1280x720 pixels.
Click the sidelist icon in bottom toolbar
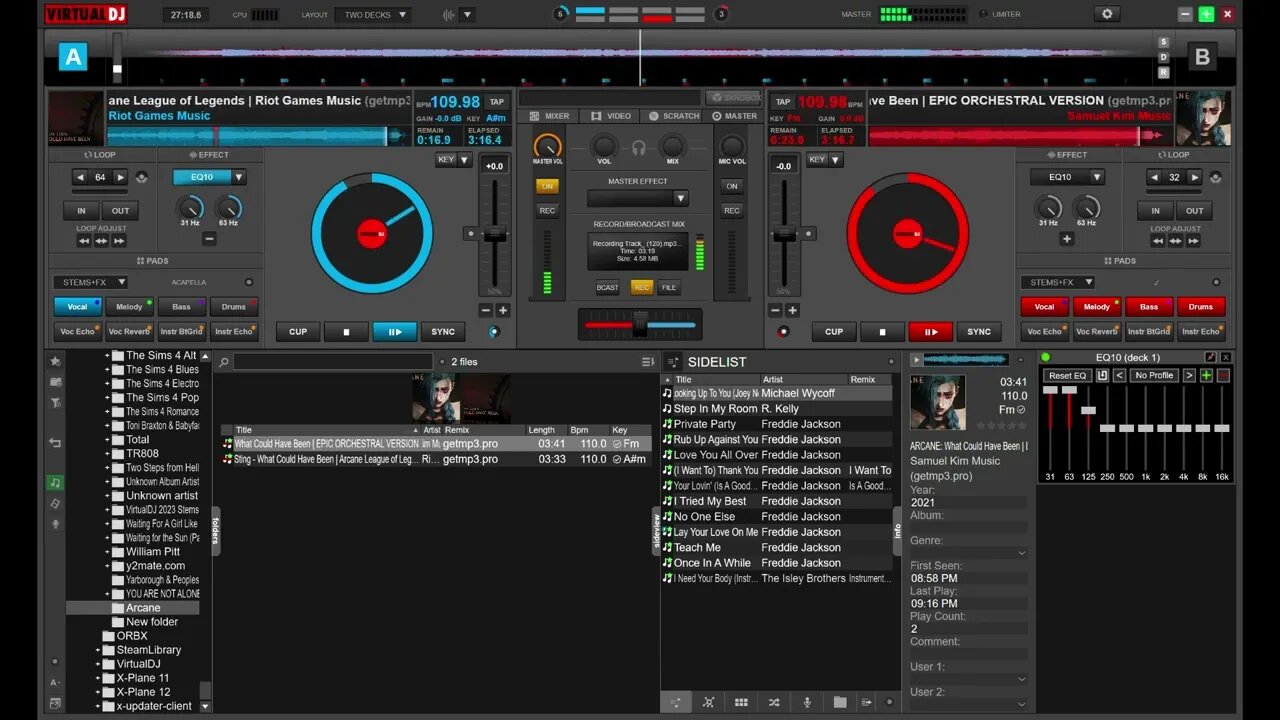(x=676, y=702)
